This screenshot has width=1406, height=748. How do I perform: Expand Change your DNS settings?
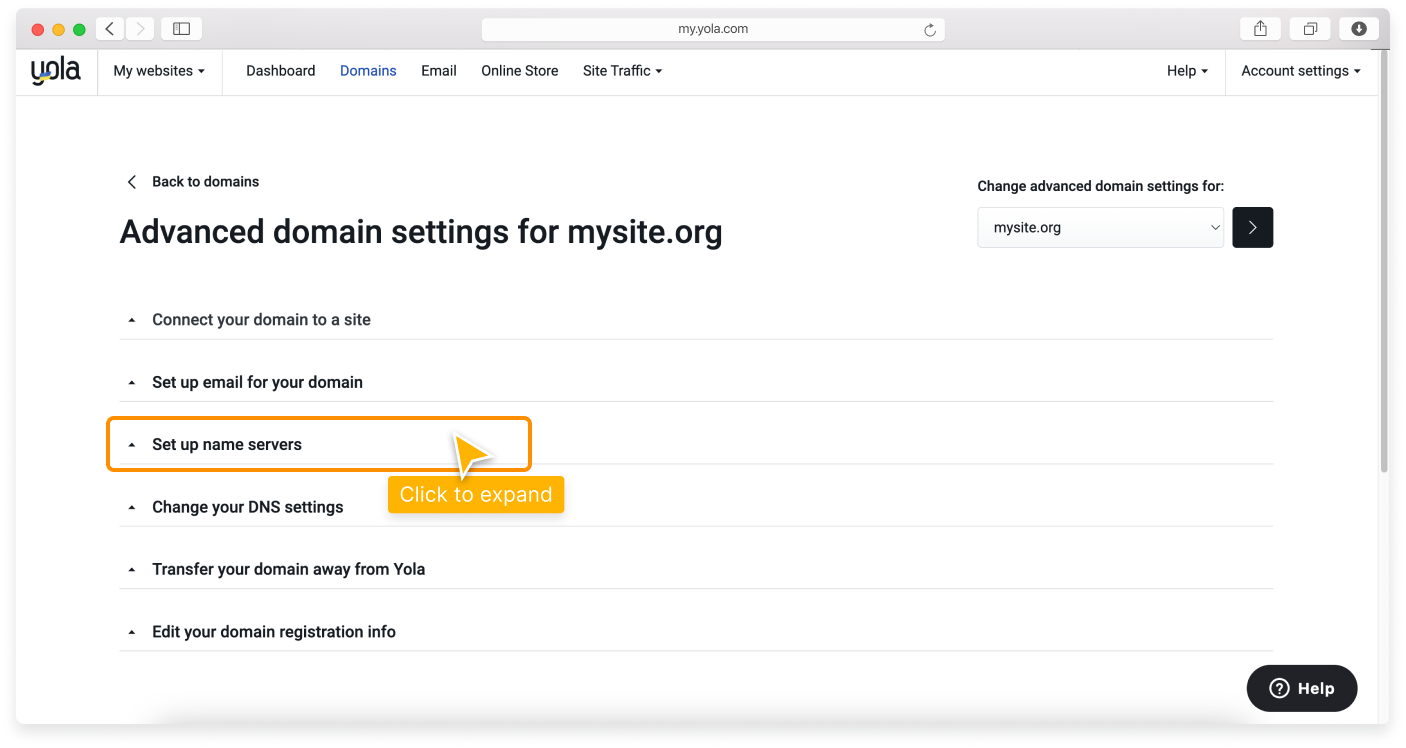click(247, 507)
